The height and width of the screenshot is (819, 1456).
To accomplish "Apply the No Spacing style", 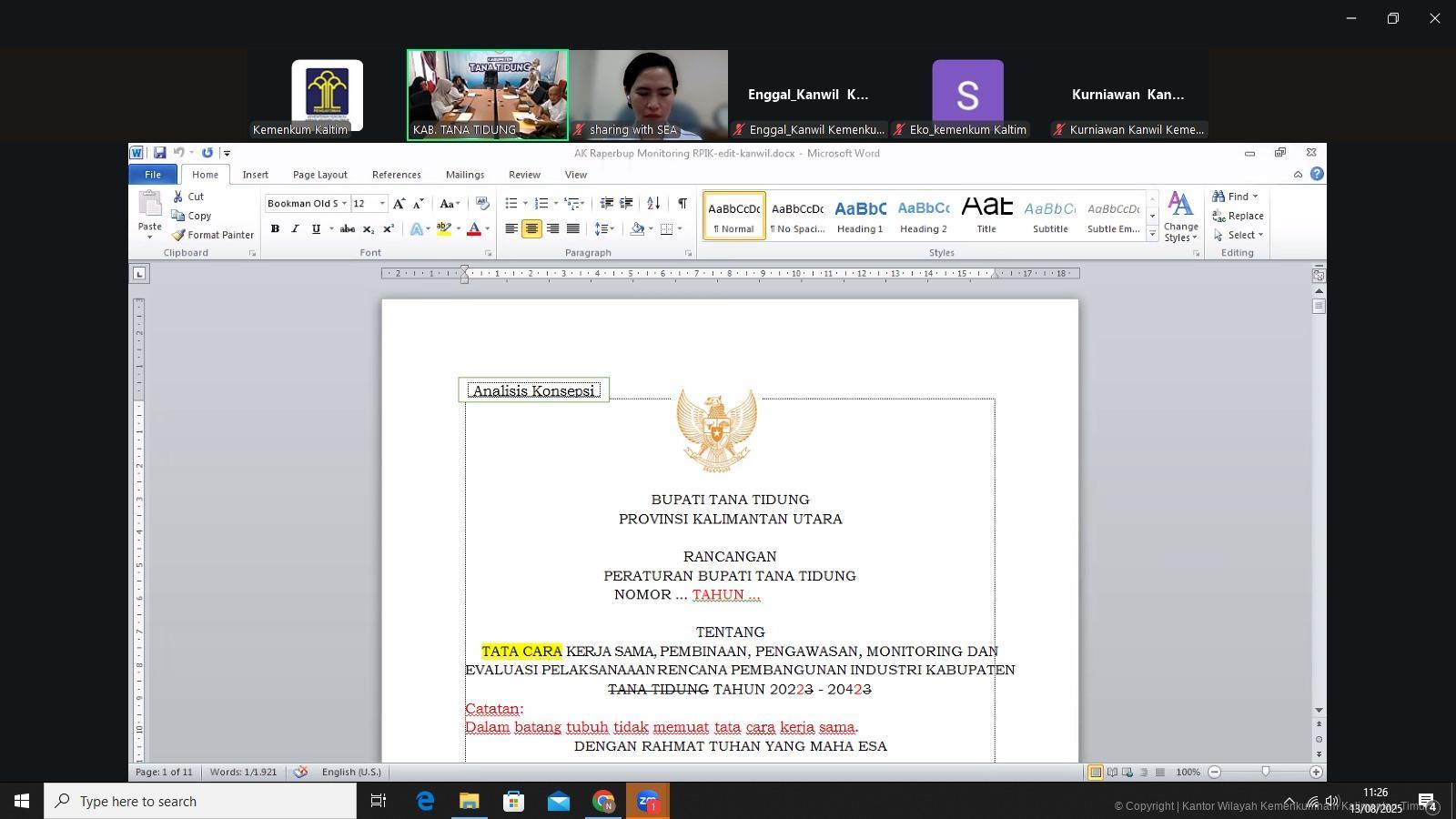I will click(797, 217).
